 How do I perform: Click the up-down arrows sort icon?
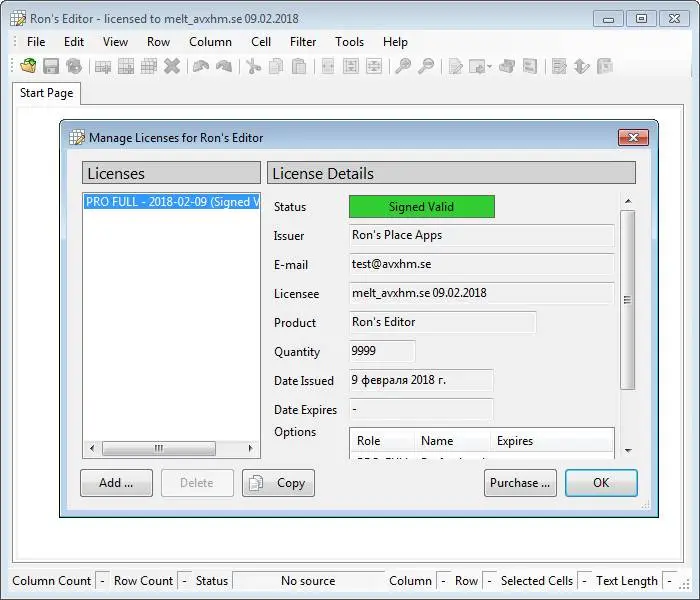click(x=581, y=66)
